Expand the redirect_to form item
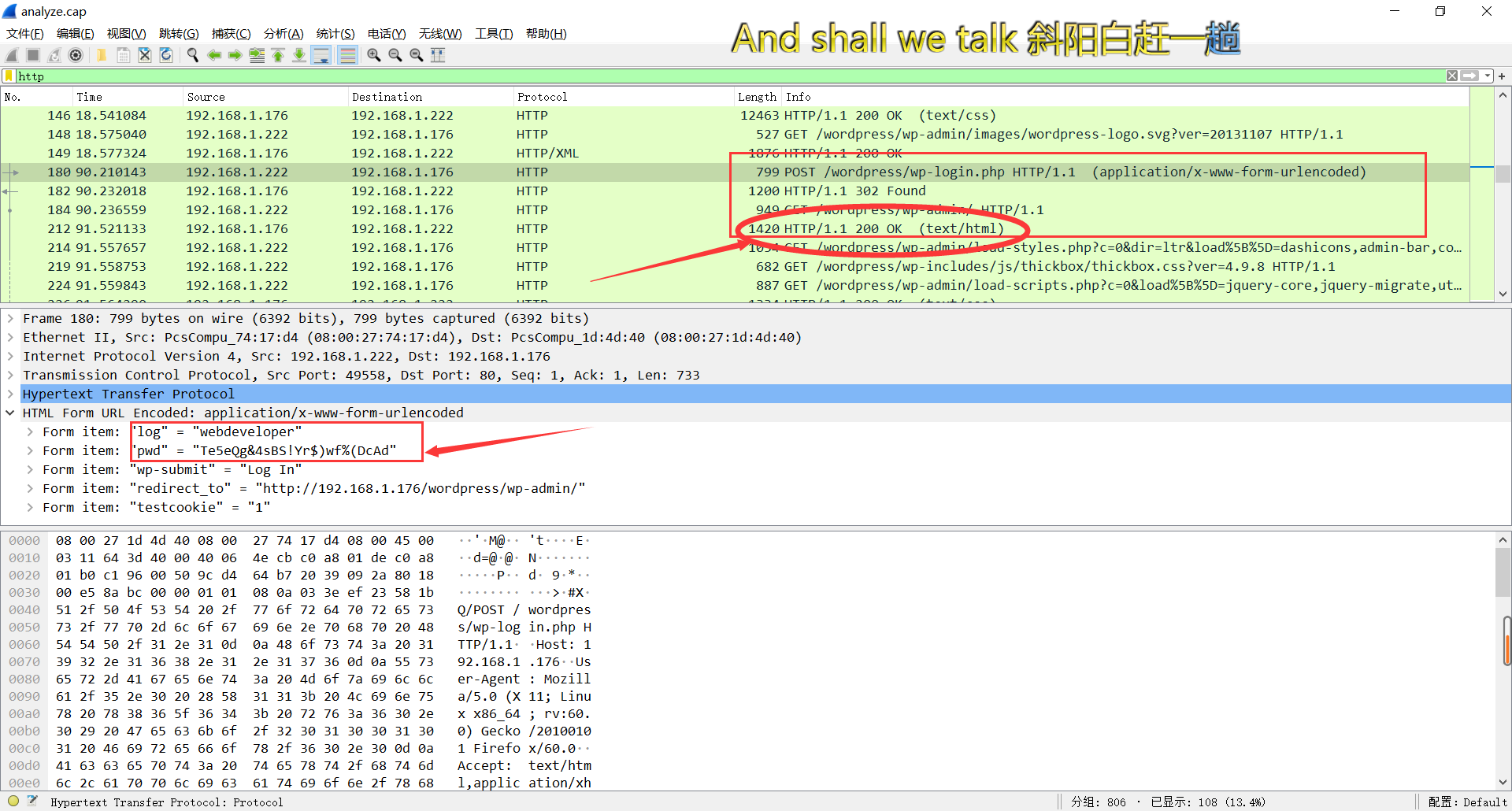The height and width of the screenshot is (811, 1512). click(x=30, y=488)
